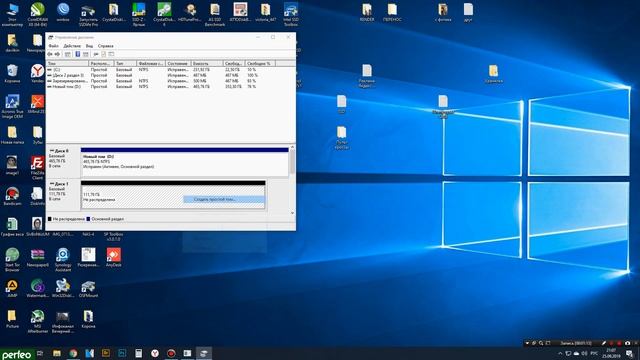The image size is (640, 360).
Task: Click the Back arrow in Disk Management toolbar
Action: tap(50, 54)
